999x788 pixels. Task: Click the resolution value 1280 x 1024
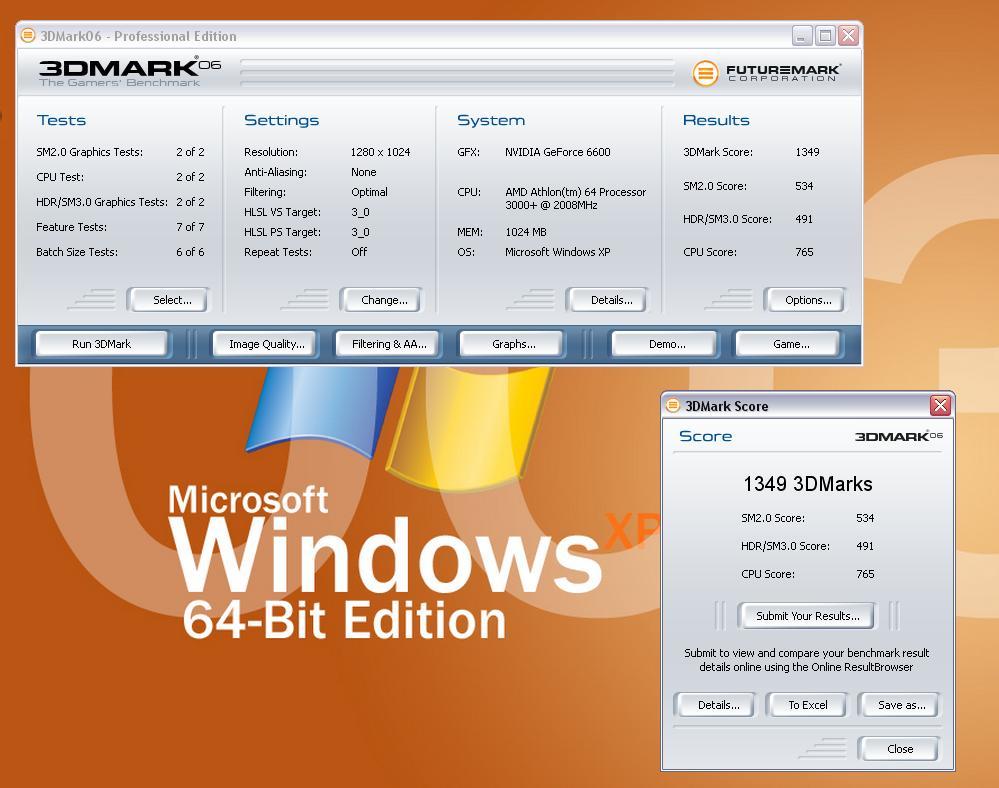pos(380,152)
